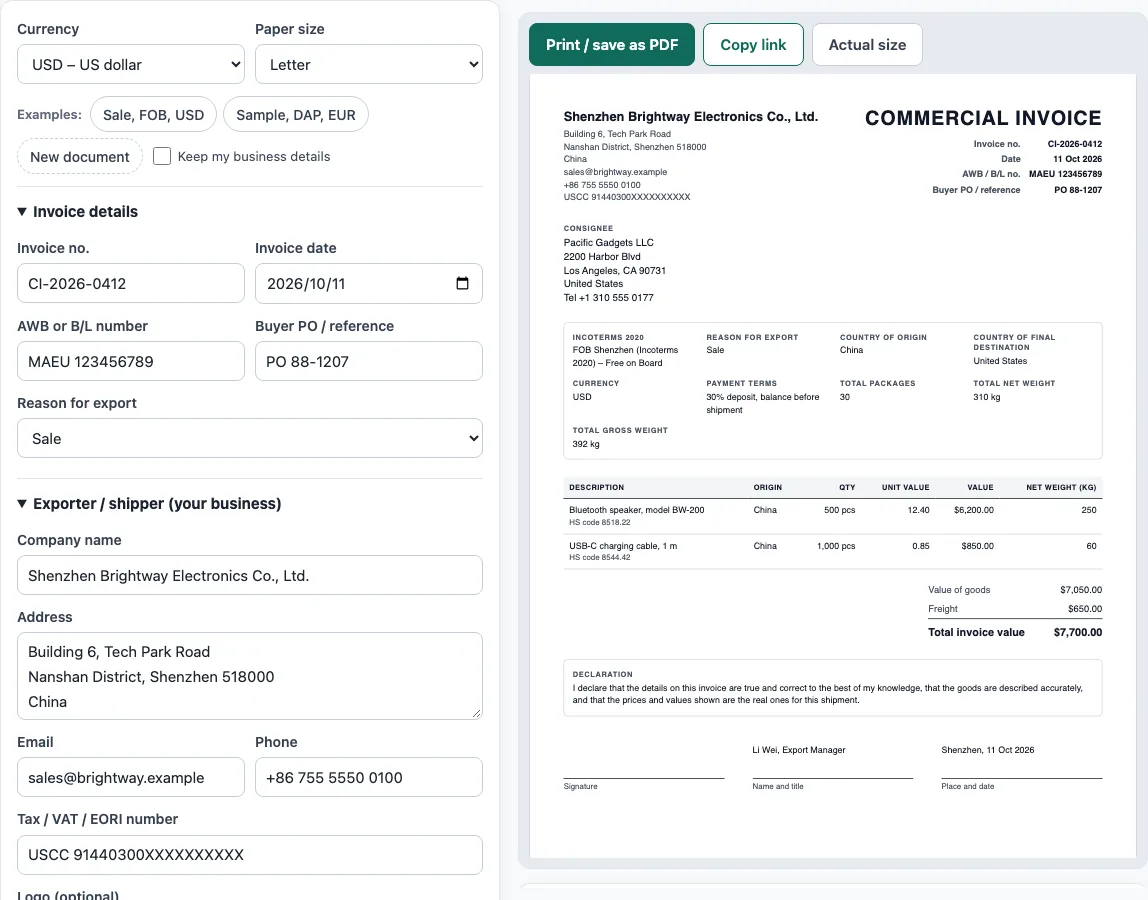Collapse the Exporter / shipper section

(x=149, y=504)
